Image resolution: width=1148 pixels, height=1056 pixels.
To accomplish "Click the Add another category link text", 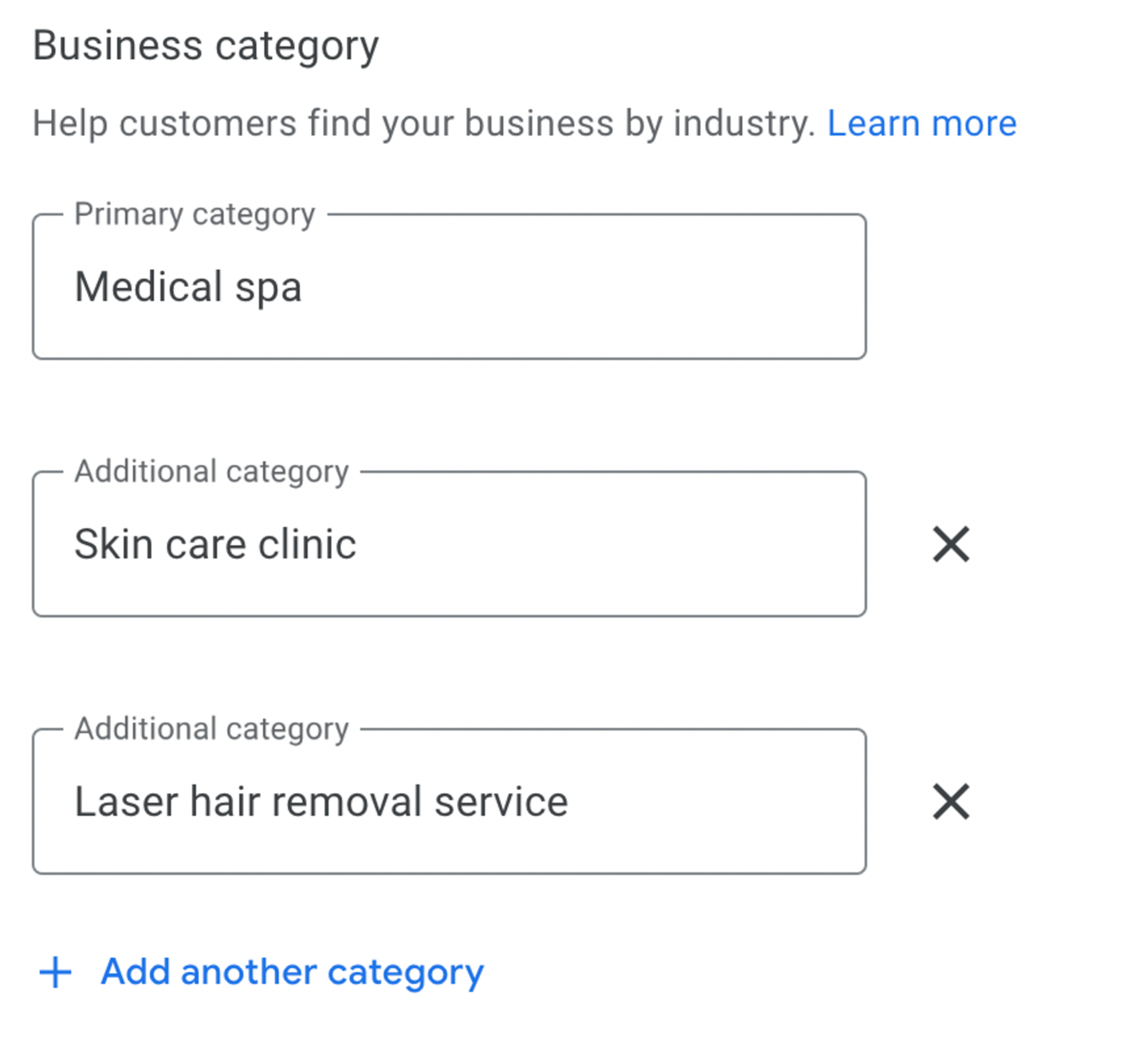I will coord(292,972).
